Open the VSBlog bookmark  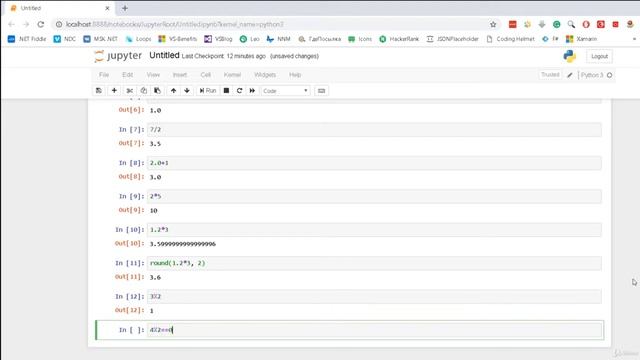pos(218,39)
